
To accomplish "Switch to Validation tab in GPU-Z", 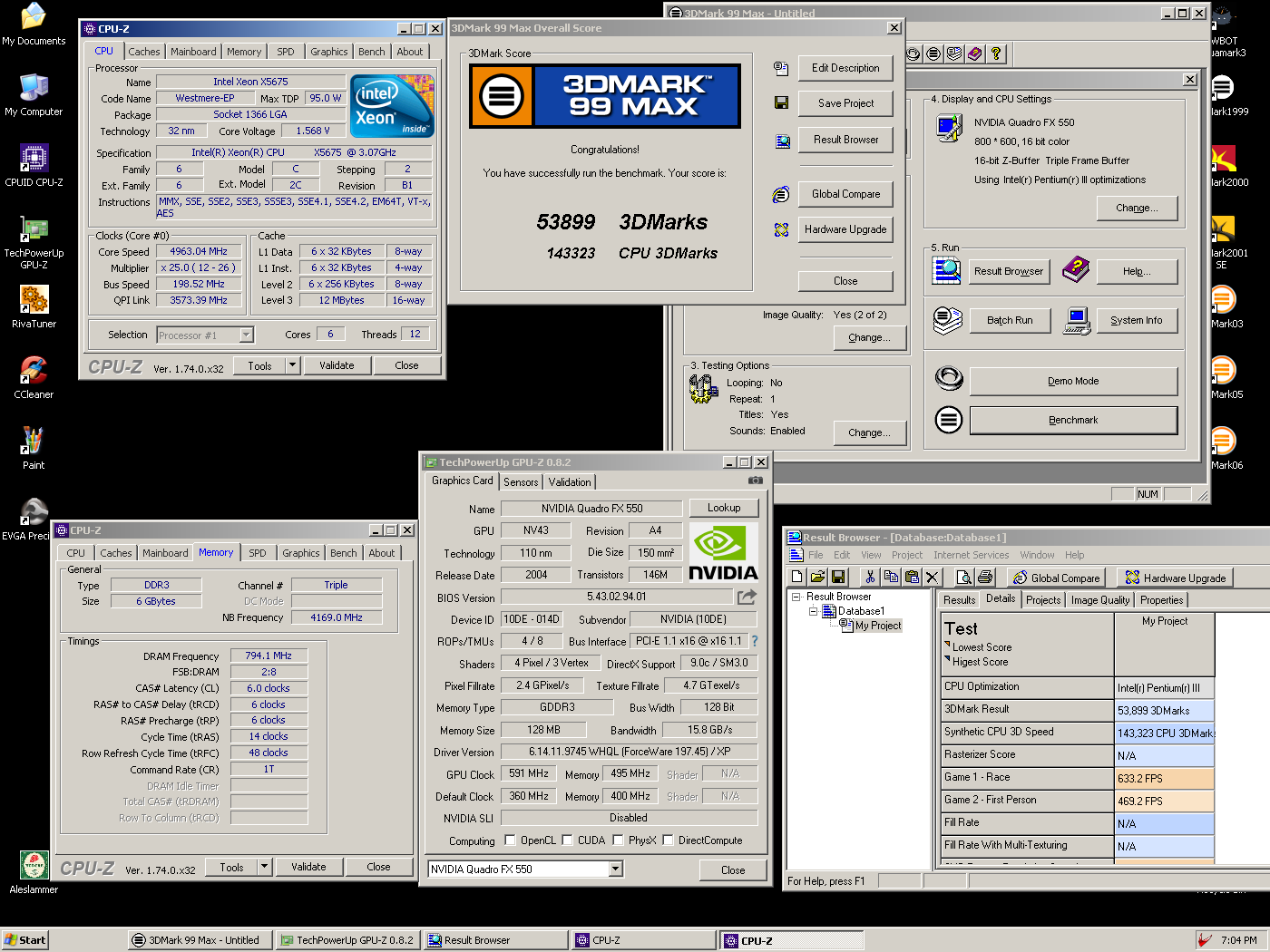I will tap(570, 482).
